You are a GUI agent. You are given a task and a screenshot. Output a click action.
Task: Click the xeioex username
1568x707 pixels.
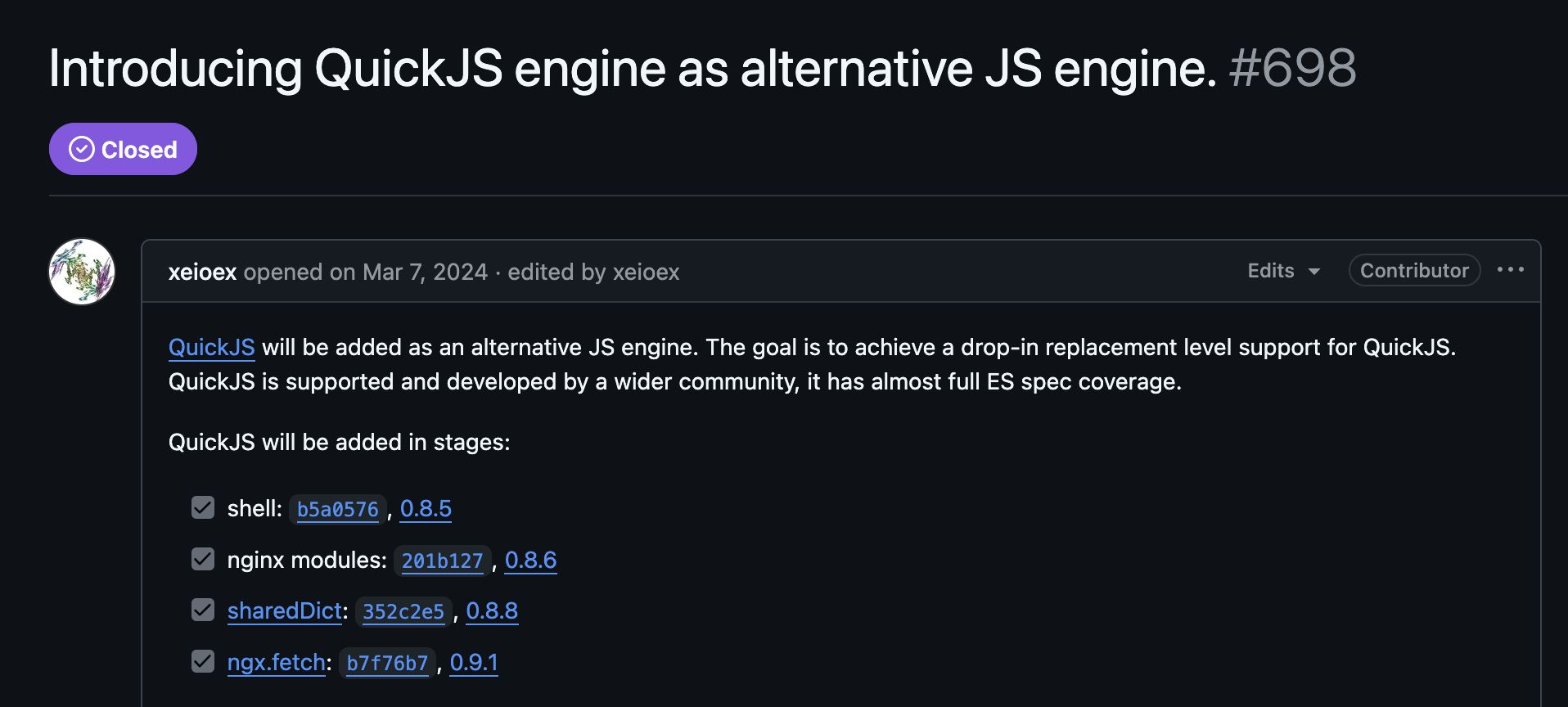(201, 272)
